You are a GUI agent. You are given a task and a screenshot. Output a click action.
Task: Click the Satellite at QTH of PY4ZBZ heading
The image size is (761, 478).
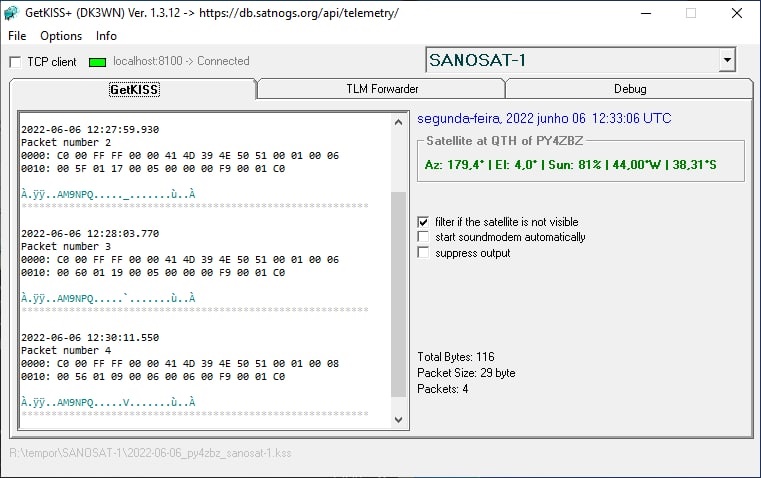(x=505, y=141)
